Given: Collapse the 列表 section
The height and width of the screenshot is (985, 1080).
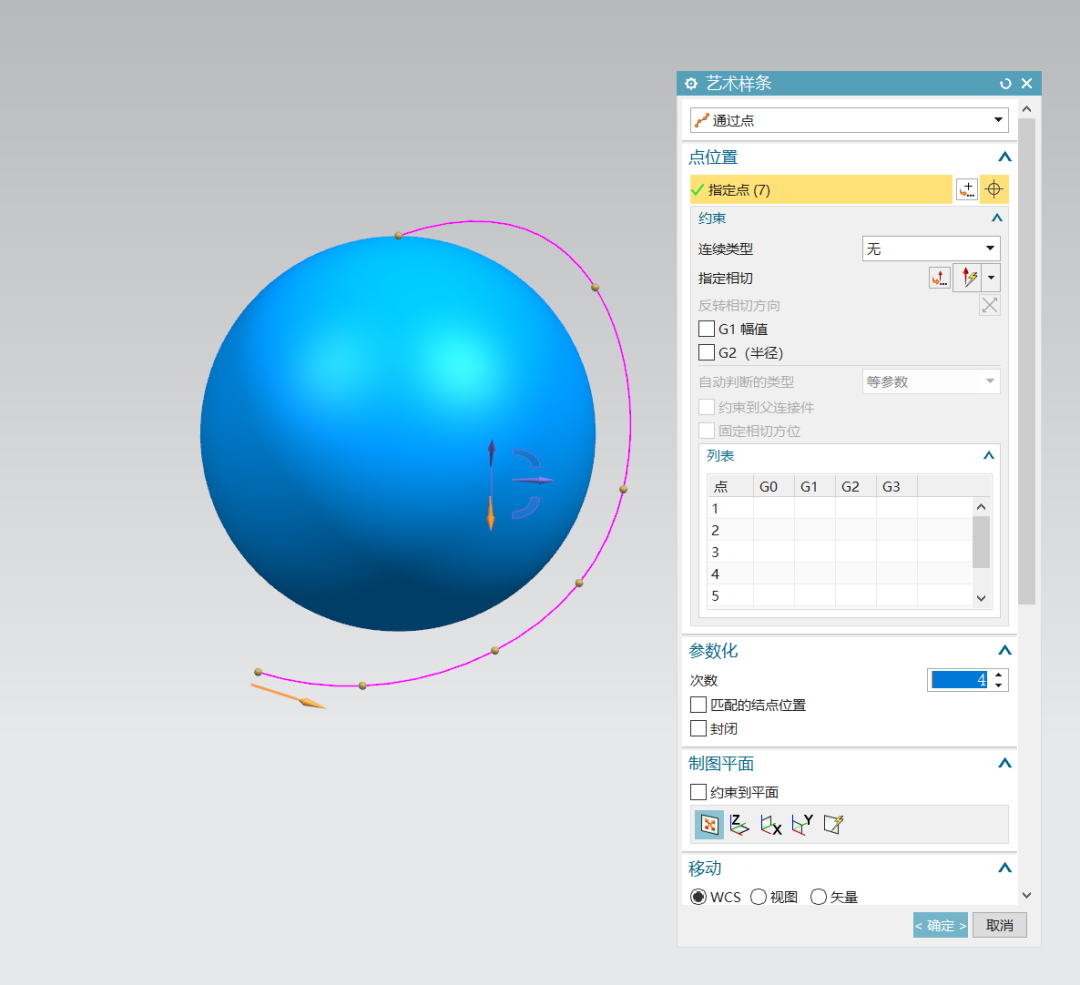Looking at the screenshot, I should [988, 455].
